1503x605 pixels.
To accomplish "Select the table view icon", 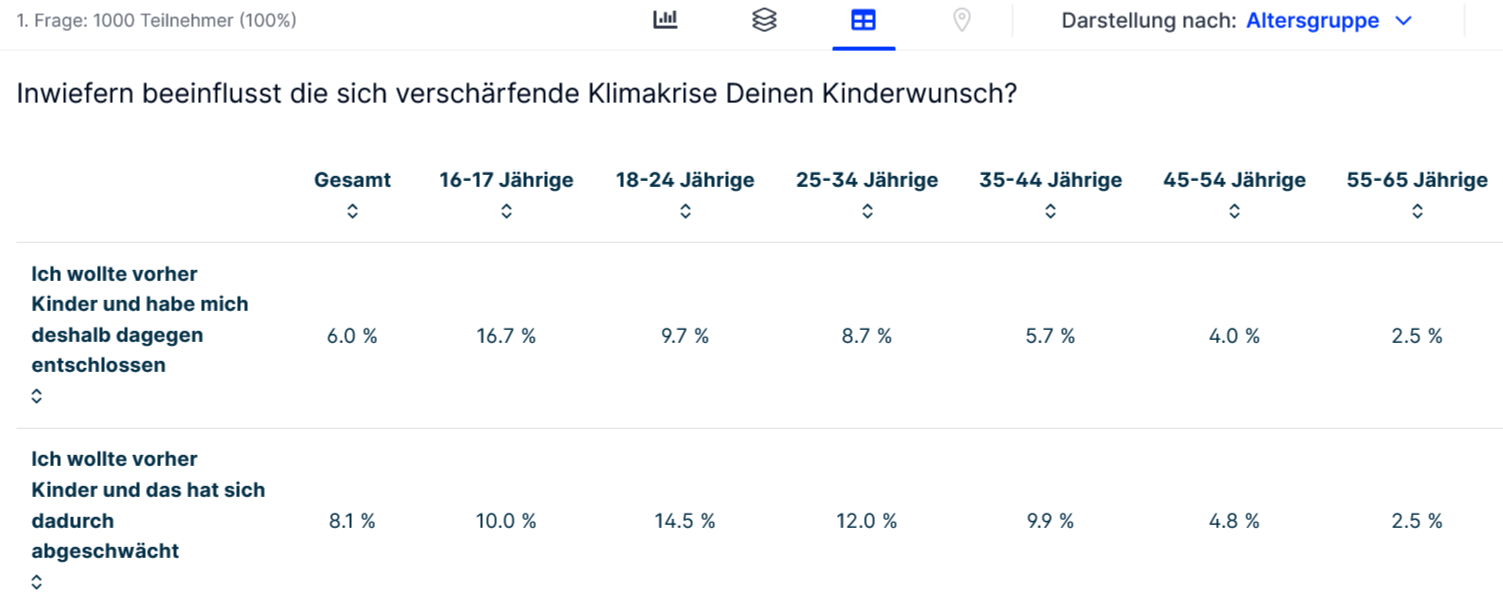I will 863,20.
